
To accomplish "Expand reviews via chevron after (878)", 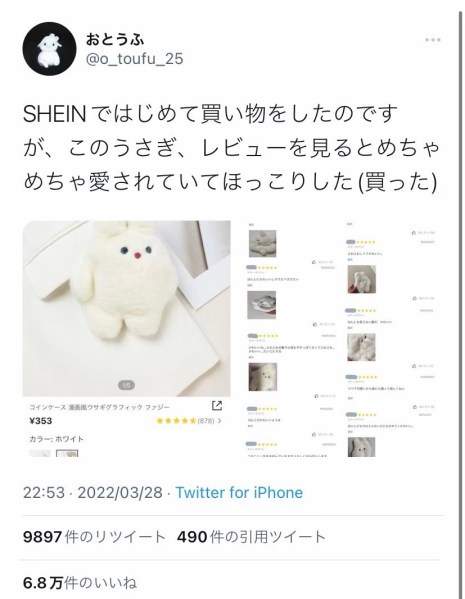I will pyautogui.click(x=219, y=421).
